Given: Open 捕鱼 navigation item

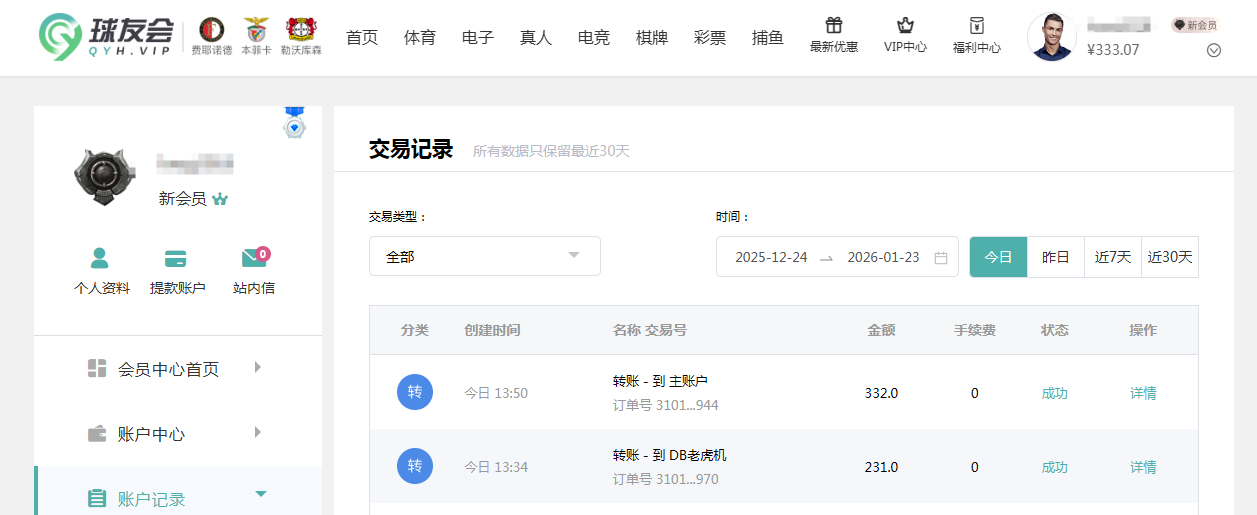Looking at the screenshot, I should 768,38.
